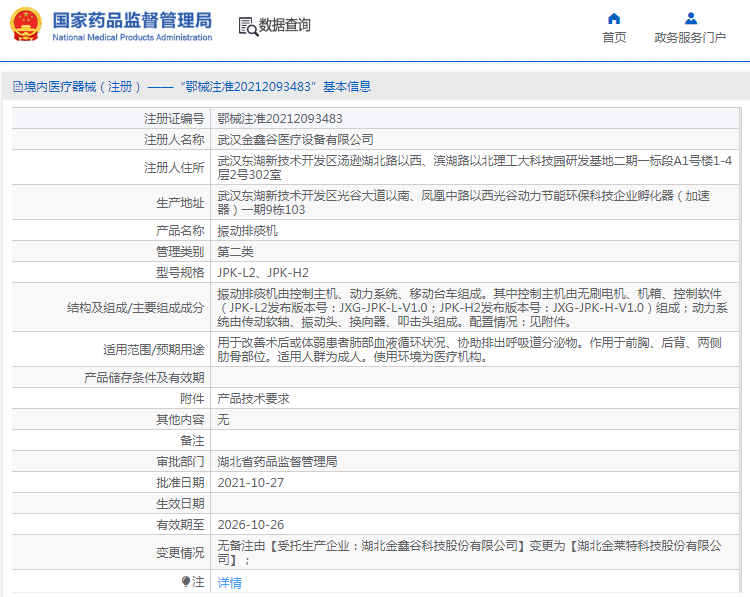Screen dimensions: 750x597
Task: Click the 首页 text link
Action: (614, 37)
